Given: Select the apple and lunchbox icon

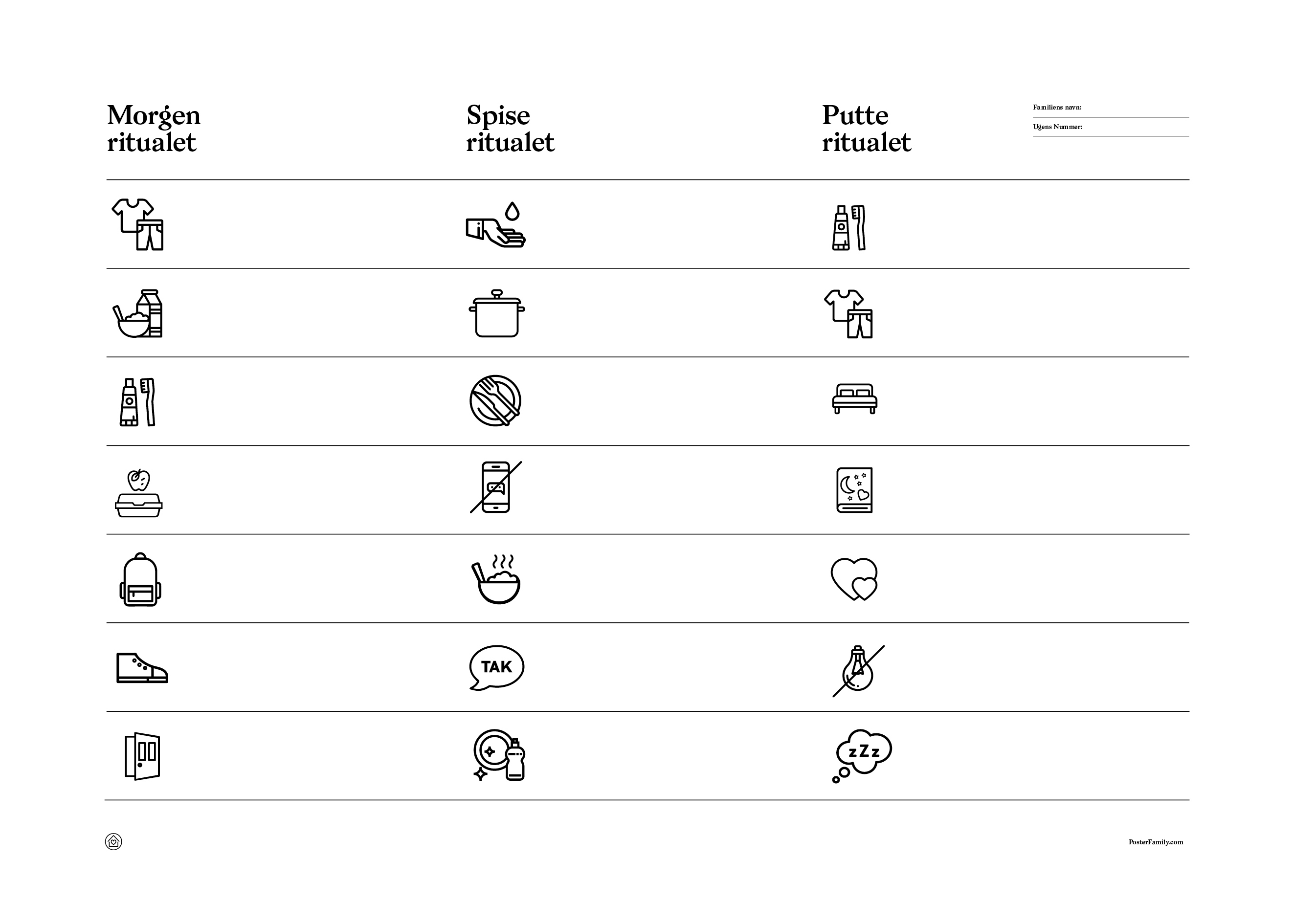Looking at the screenshot, I should (139, 493).
